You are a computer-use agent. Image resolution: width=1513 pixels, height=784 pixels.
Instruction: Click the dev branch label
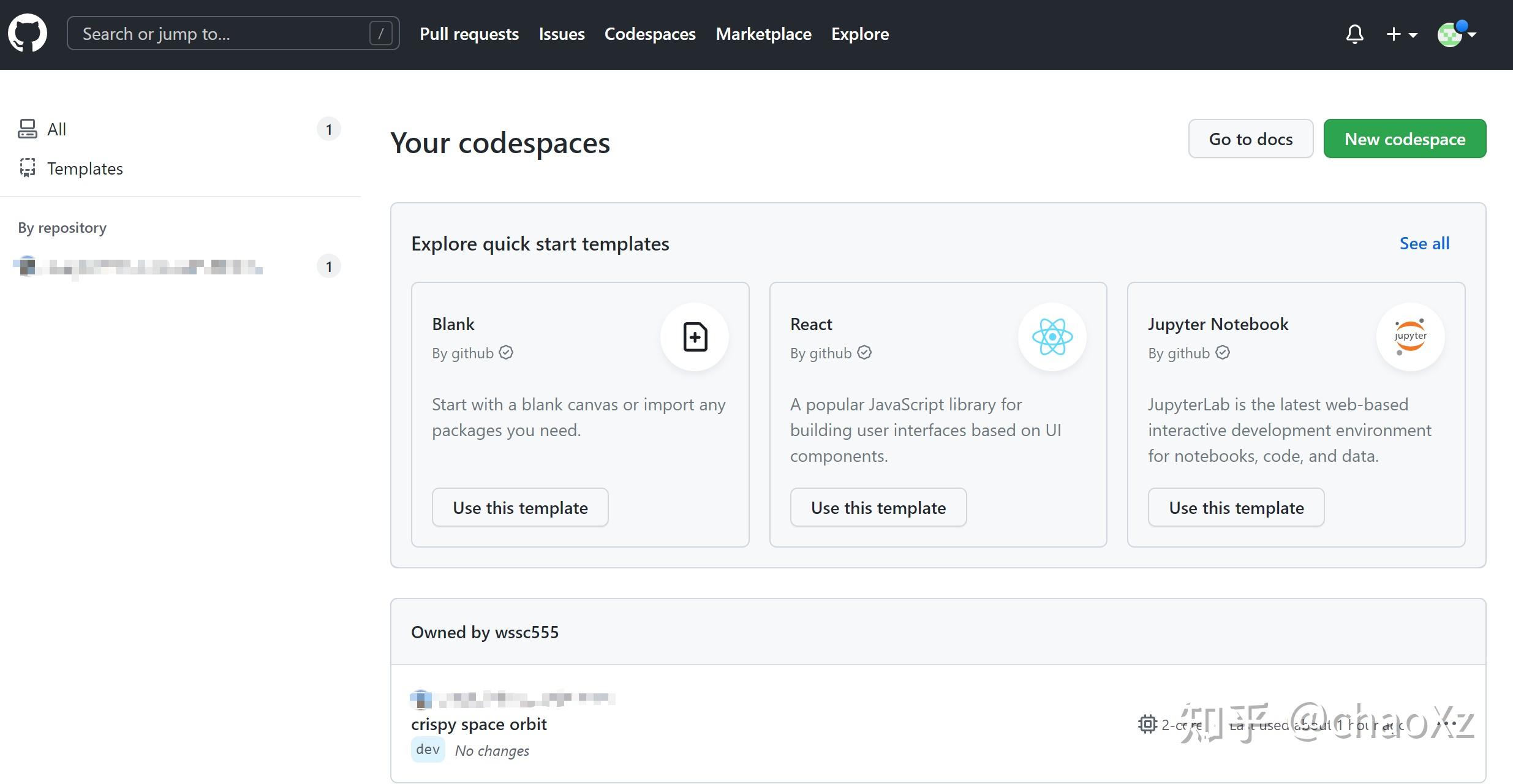coord(427,749)
